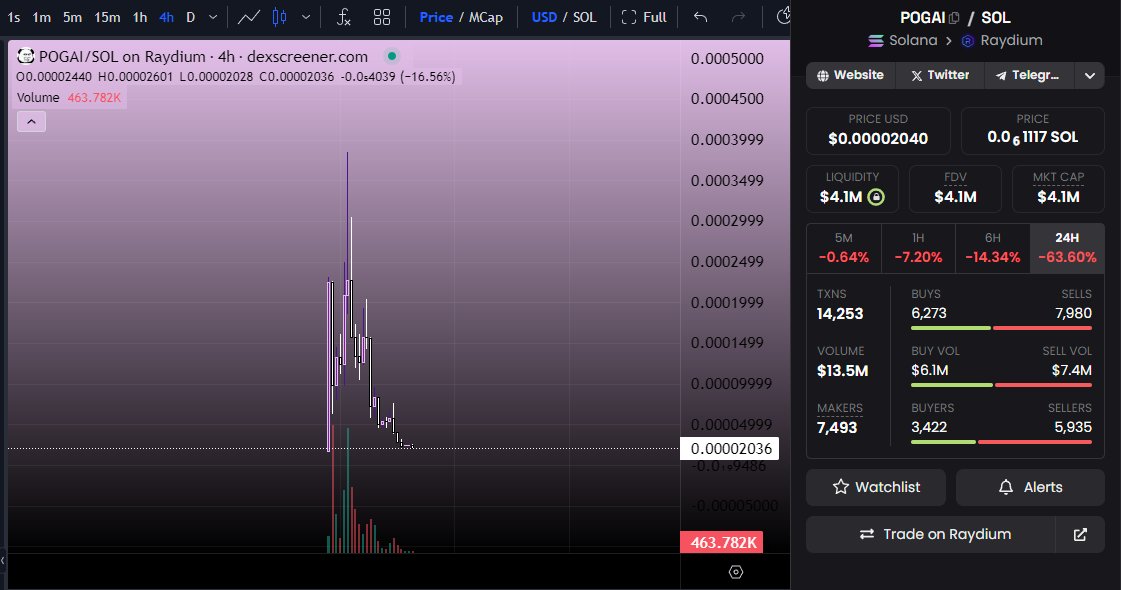Select the 1h timeframe

coord(140,17)
